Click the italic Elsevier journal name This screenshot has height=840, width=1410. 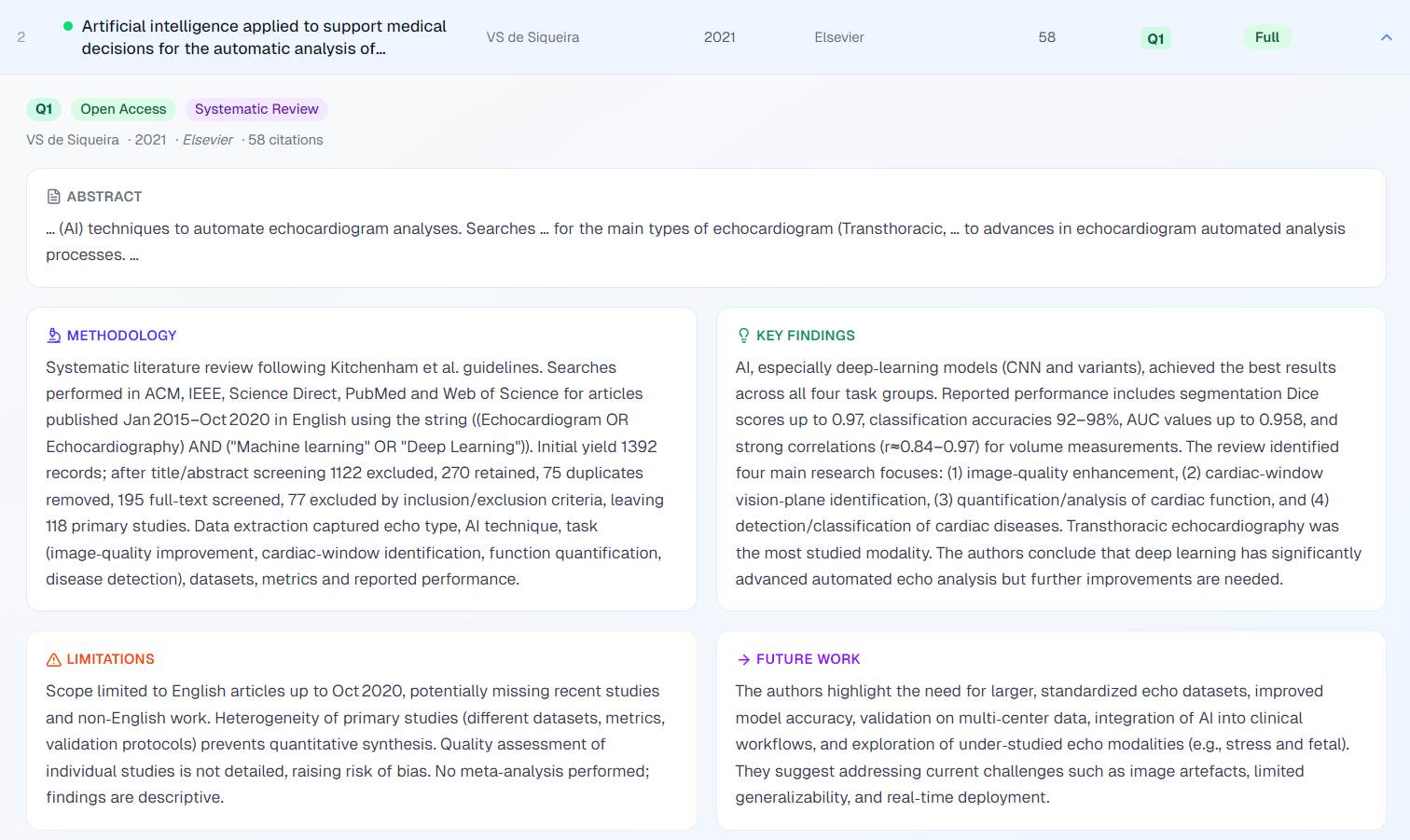click(208, 140)
